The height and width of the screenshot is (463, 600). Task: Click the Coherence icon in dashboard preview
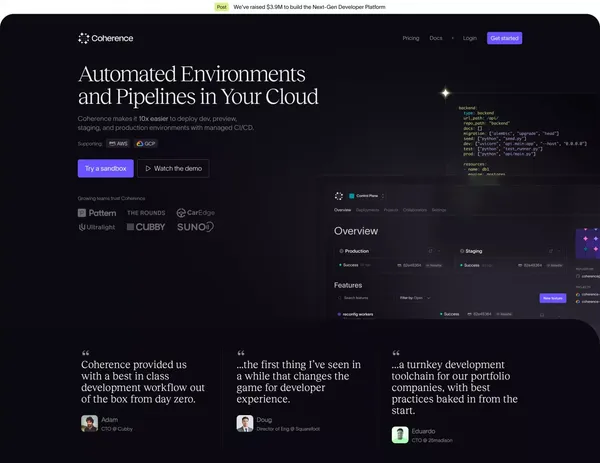[x=339, y=196]
